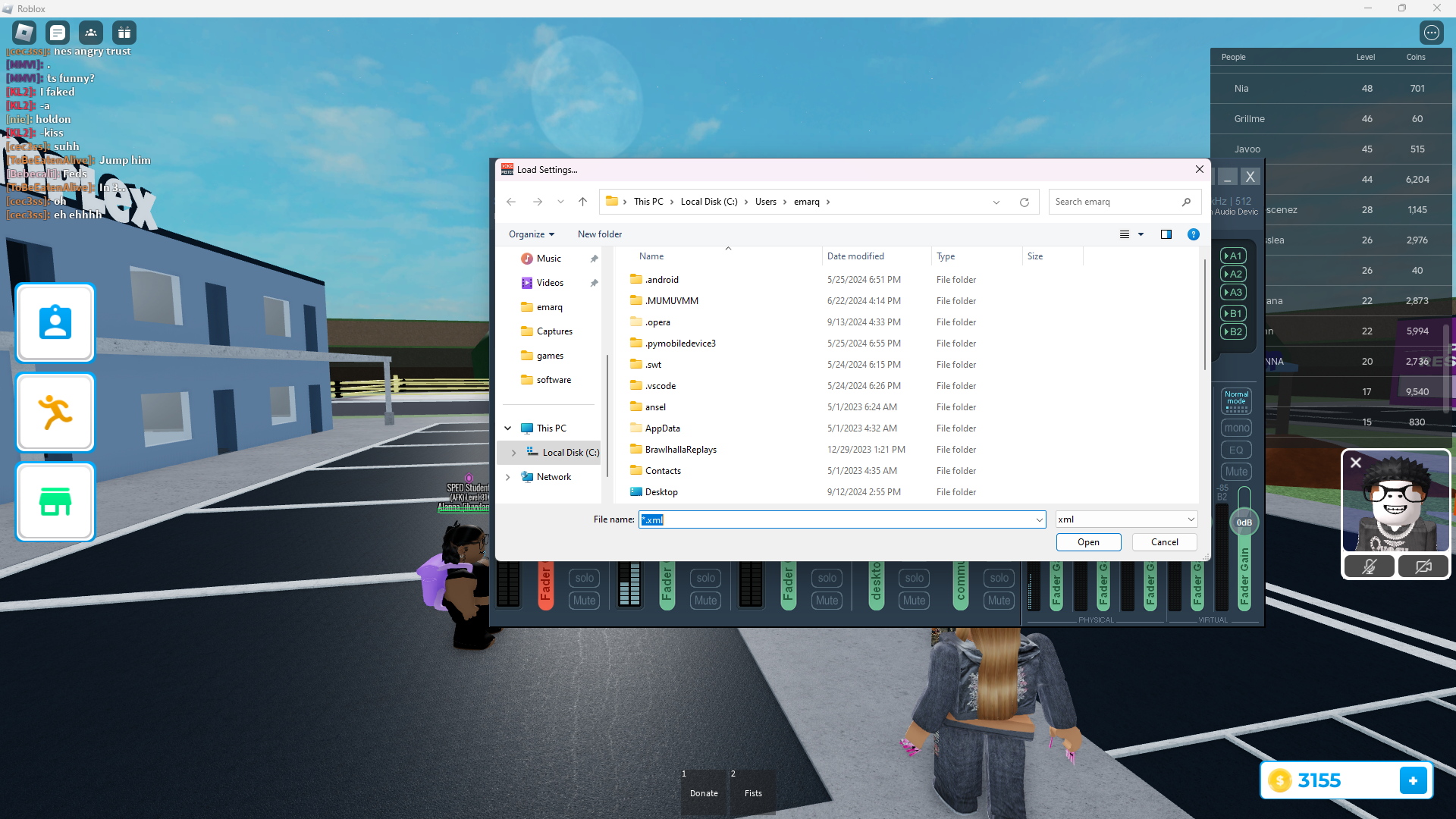1456x819 pixels.
Task: Go back in the Load Settings dialog
Action: tap(511, 202)
